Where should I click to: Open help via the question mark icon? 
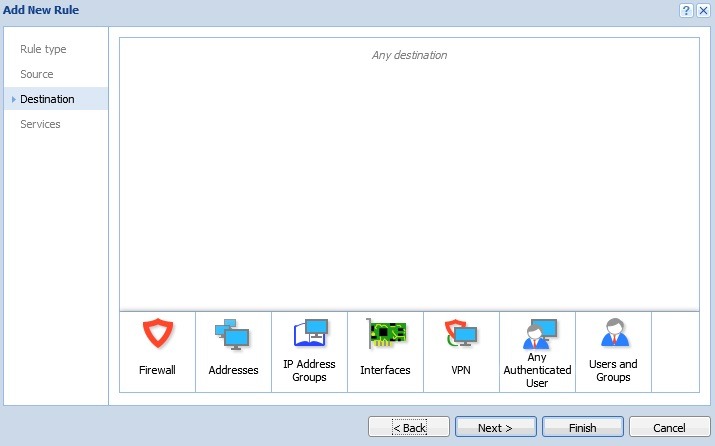pos(686,10)
